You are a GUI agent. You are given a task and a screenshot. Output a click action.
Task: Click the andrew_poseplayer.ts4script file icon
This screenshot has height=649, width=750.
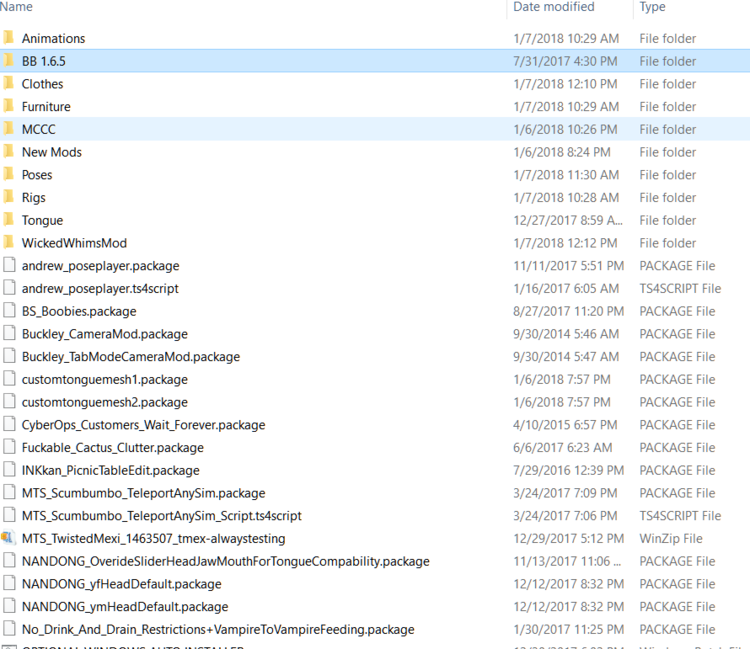click(9, 288)
